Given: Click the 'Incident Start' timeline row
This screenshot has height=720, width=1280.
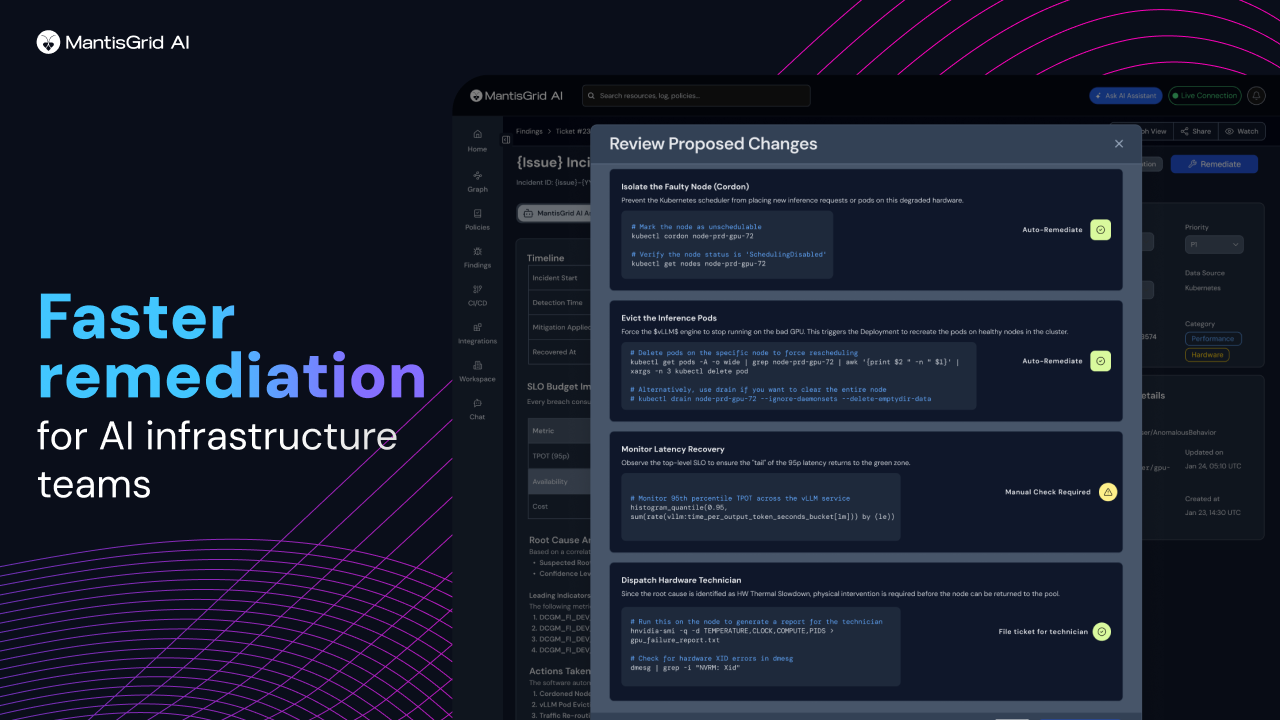Looking at the screenshot, I should pos(559,278).
